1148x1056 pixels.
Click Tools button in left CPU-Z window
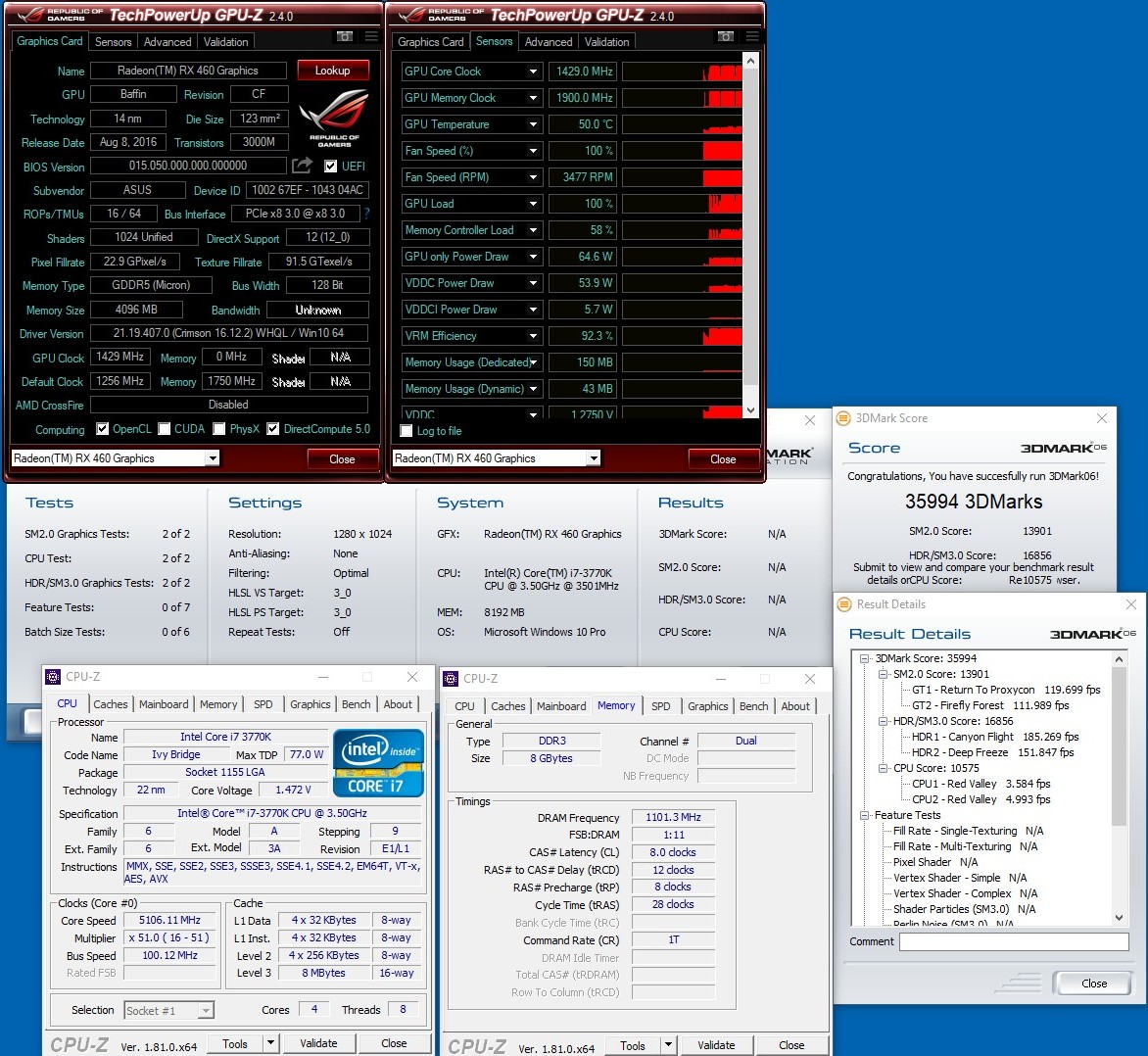234,1043
